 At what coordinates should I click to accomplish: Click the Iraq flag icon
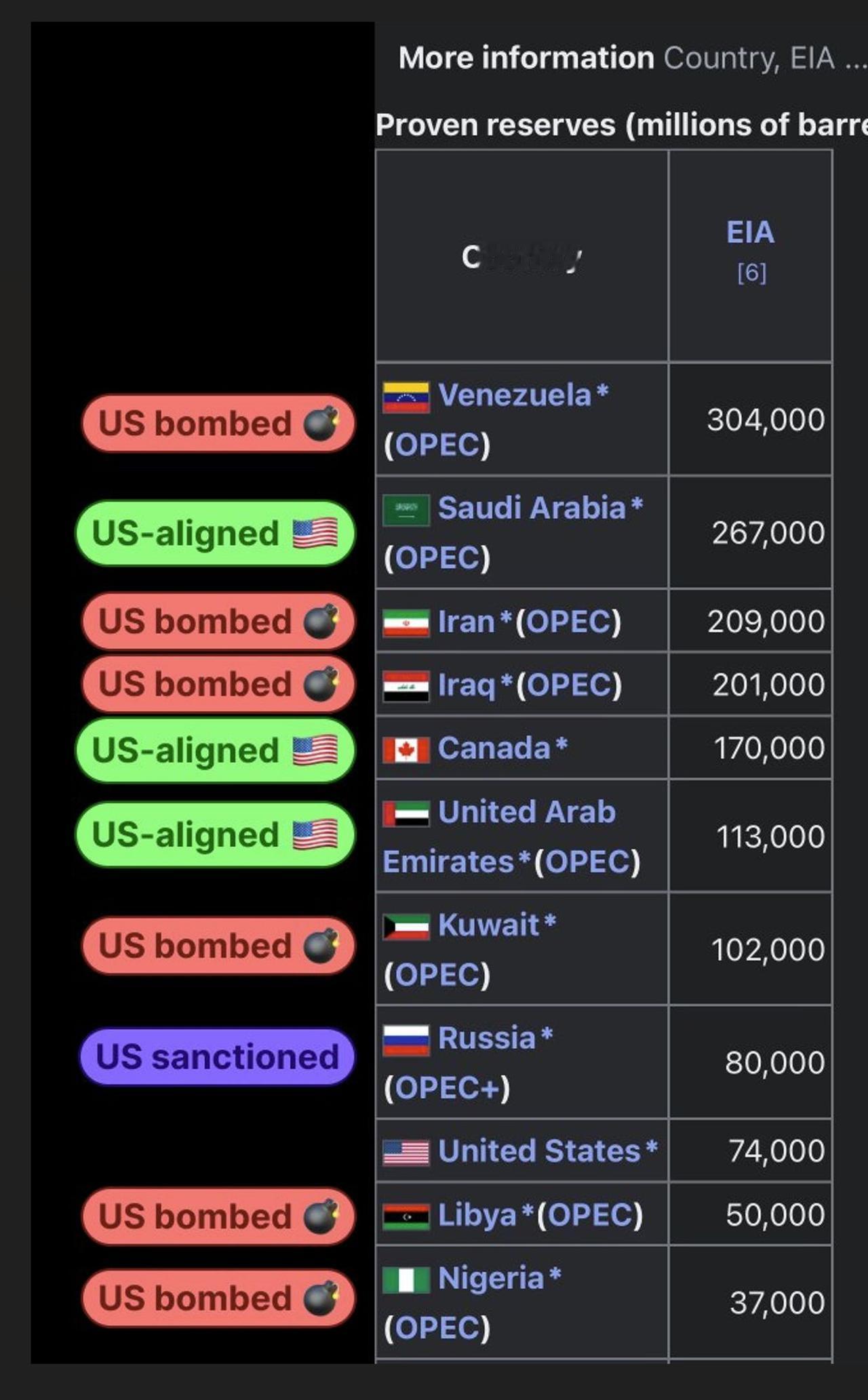tap(406, 685)
